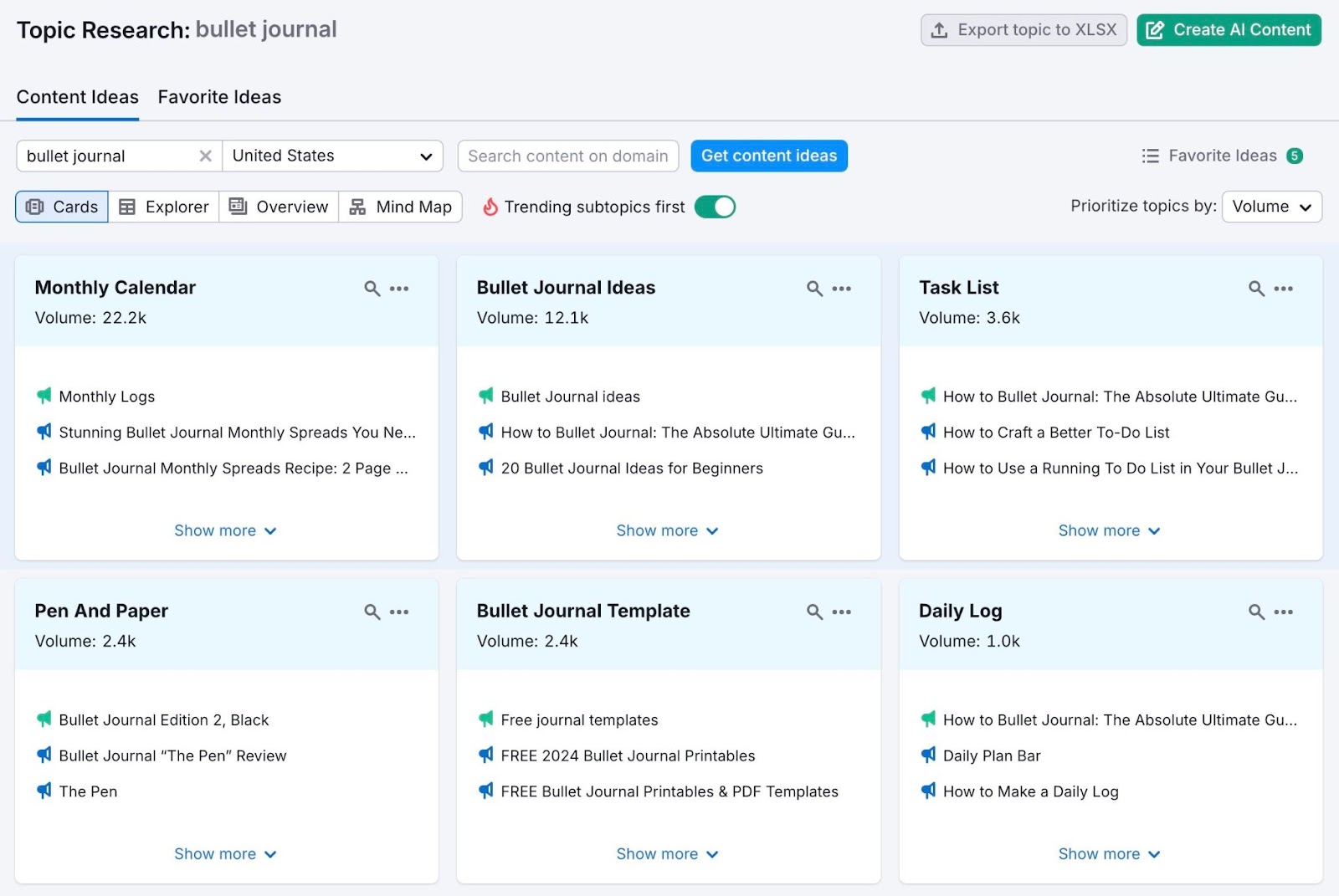Select the Content Ideas tab
The image size is (1339, 896).
[77, 97]
